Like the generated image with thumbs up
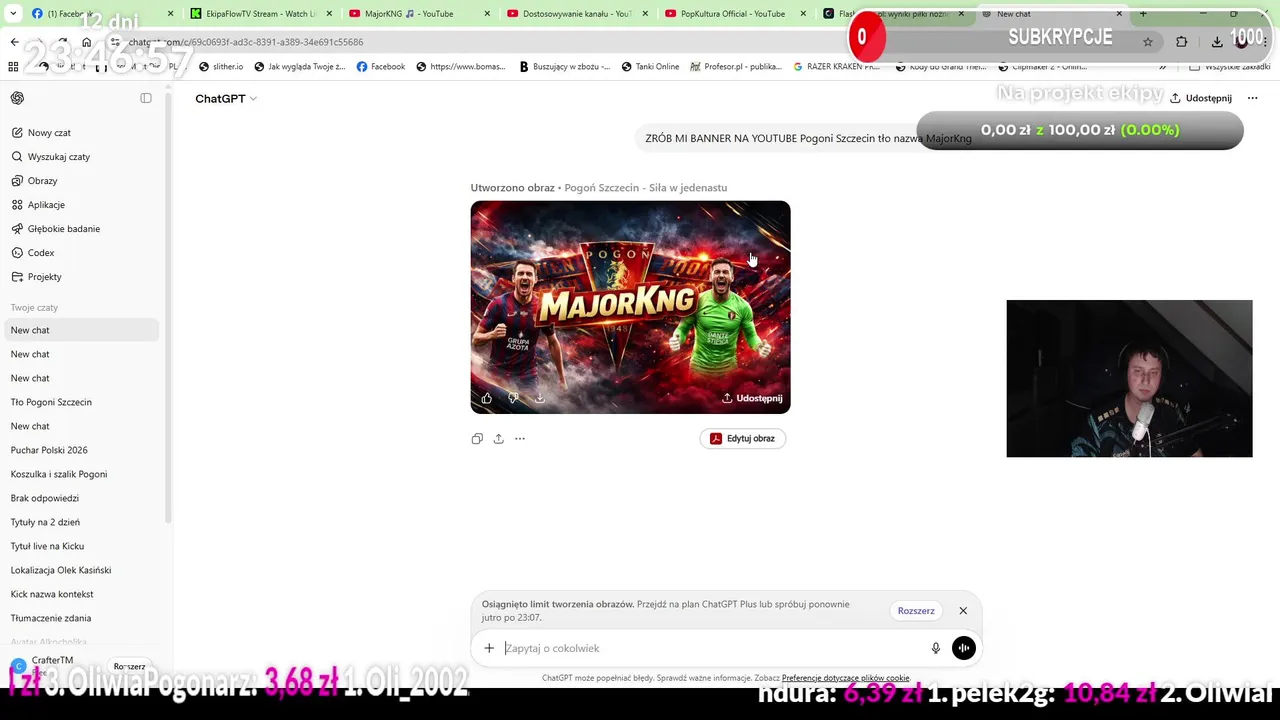 click(x=487, y=398)
